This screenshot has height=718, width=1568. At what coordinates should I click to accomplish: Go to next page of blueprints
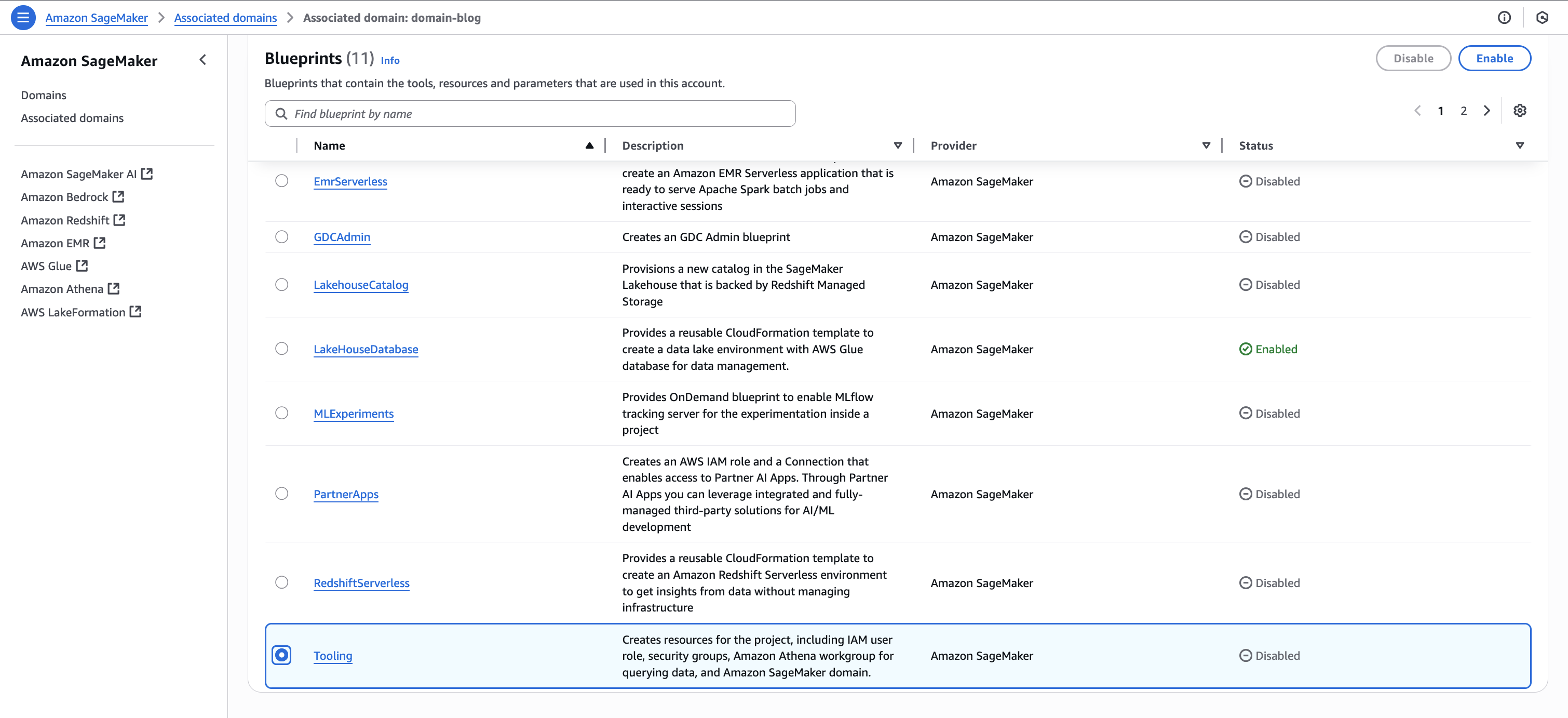point(1486,110)
